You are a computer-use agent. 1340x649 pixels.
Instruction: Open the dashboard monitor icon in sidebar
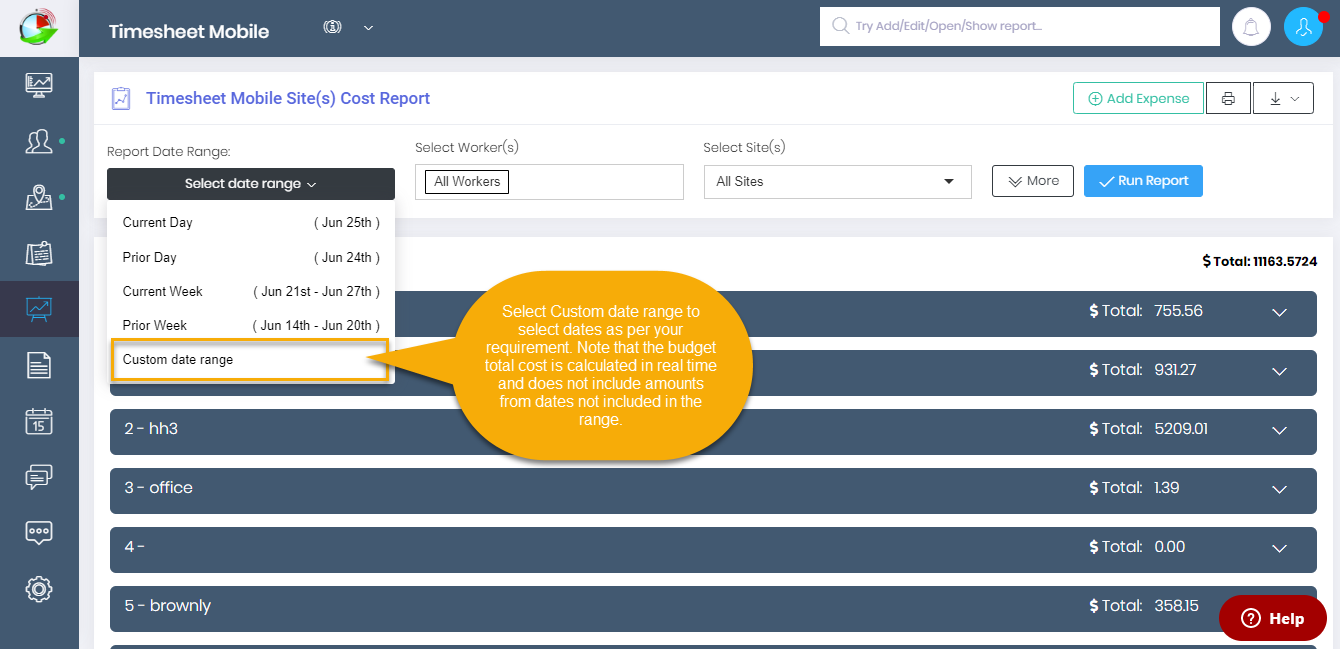[39, 84]
